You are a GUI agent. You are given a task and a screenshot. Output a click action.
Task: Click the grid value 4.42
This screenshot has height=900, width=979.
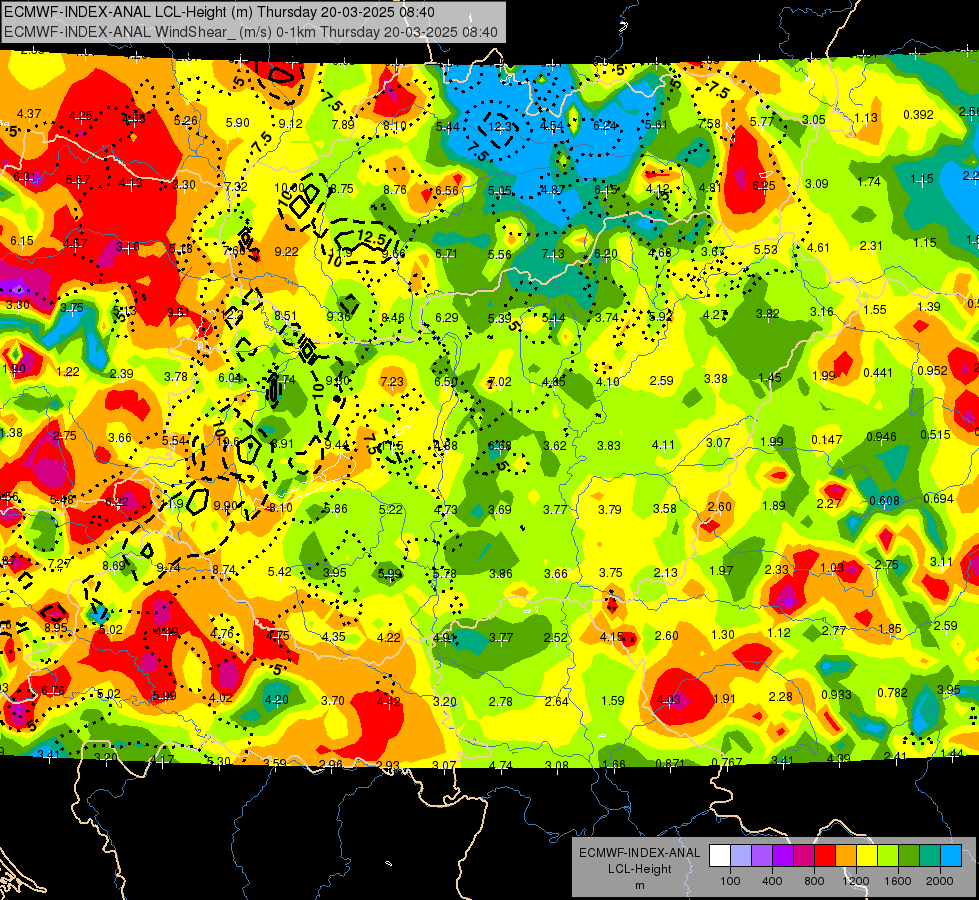388,701
